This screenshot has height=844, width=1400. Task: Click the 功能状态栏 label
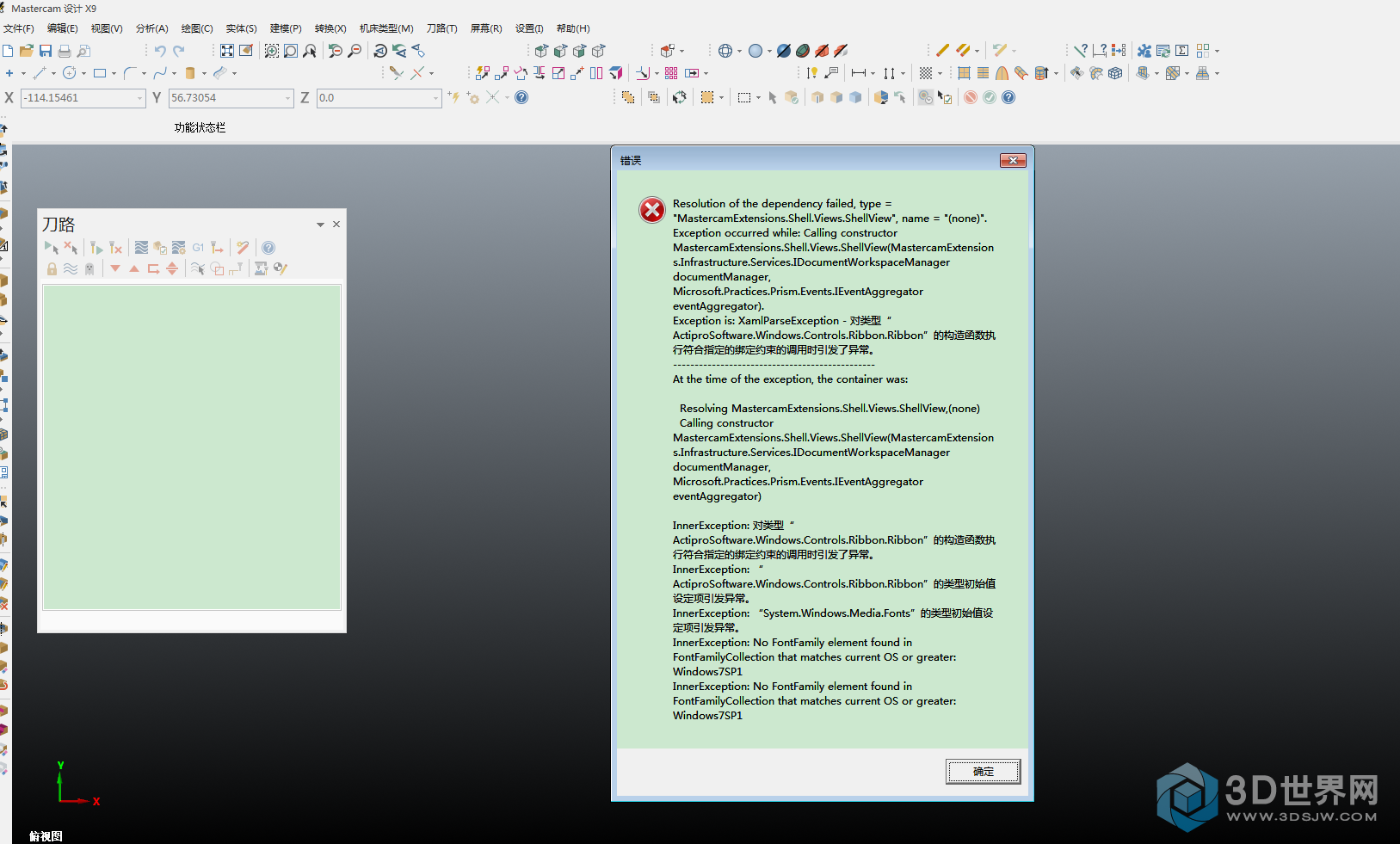[x=200, y=127]
